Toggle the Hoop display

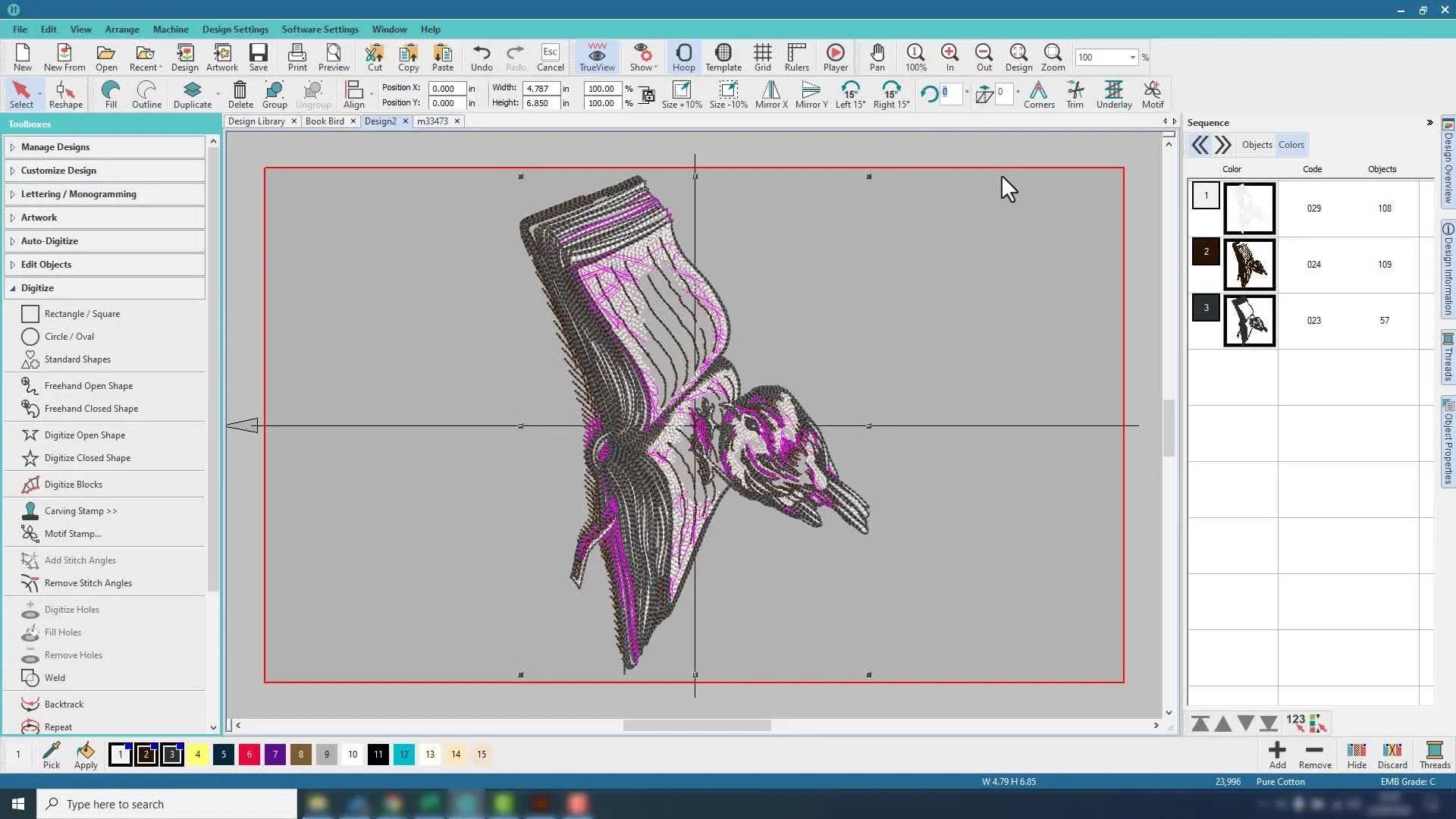pyautogui.click(x=683, y=58)
